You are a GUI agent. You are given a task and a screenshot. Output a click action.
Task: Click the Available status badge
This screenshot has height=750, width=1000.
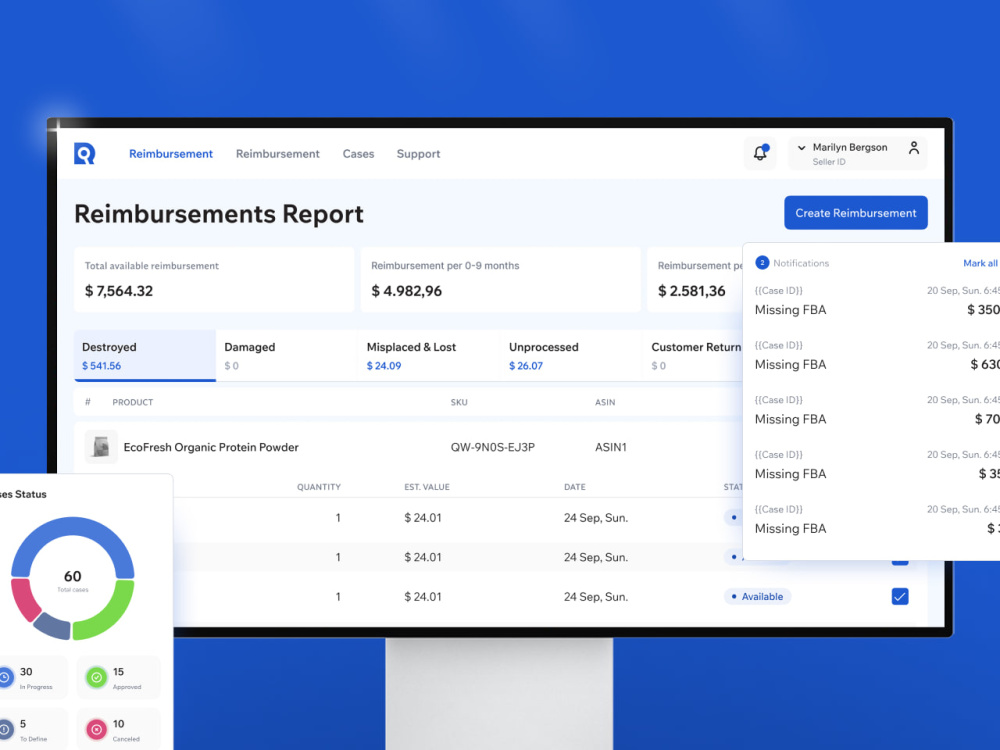(x=757, y=596)
